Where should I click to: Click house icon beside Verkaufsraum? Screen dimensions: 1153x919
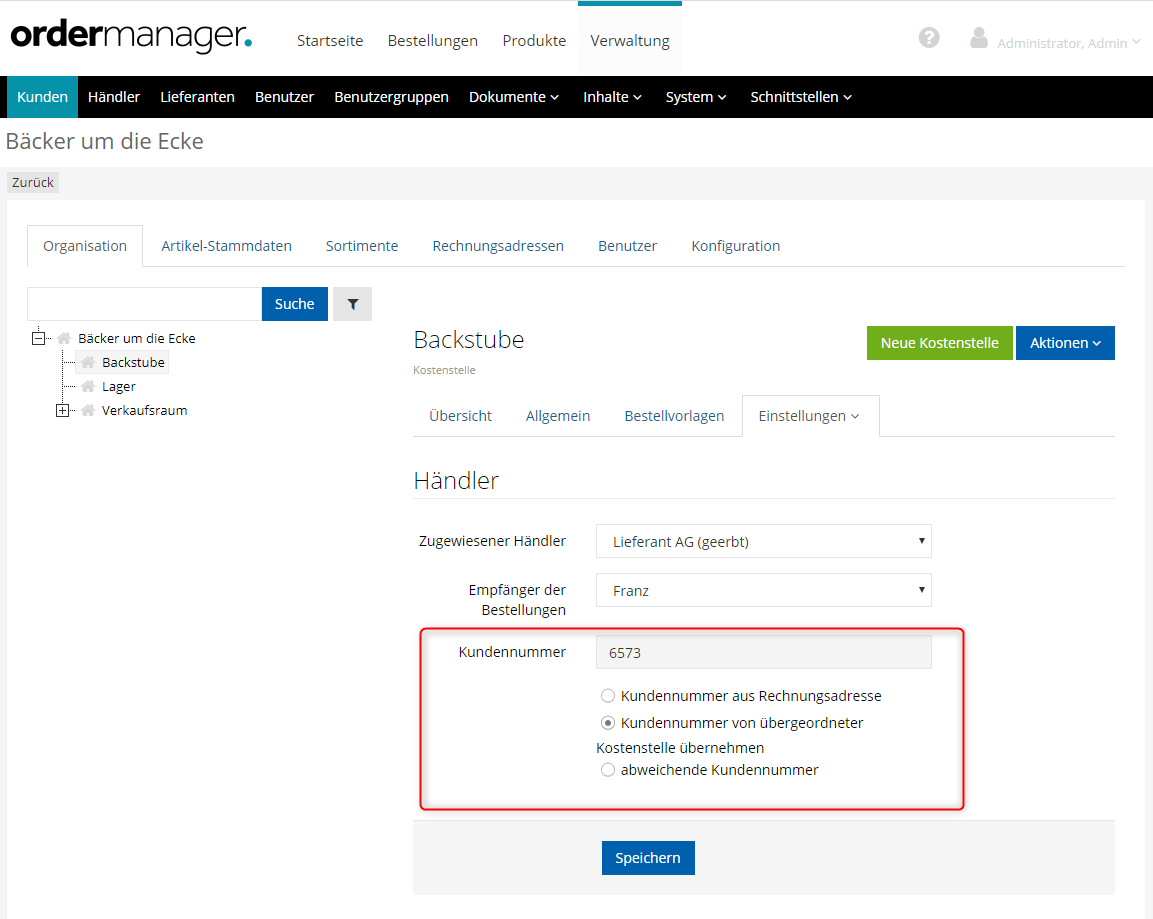pyautogui.click(x=88, y=411)
